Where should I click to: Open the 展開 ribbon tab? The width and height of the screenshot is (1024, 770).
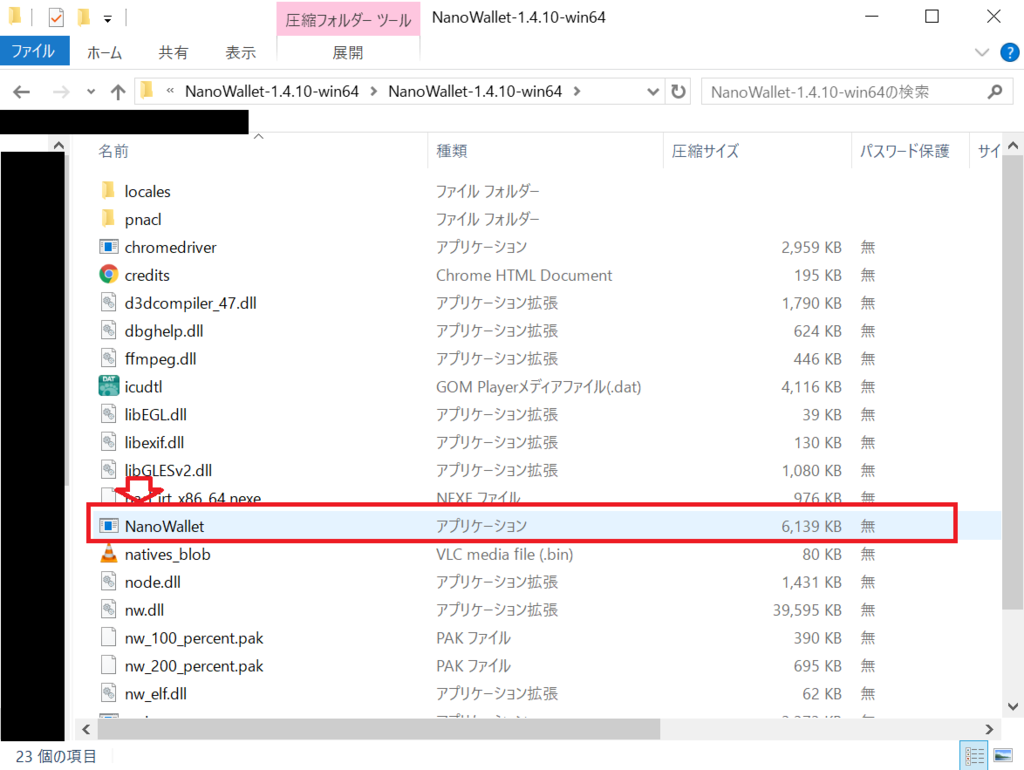click(347, 53)
